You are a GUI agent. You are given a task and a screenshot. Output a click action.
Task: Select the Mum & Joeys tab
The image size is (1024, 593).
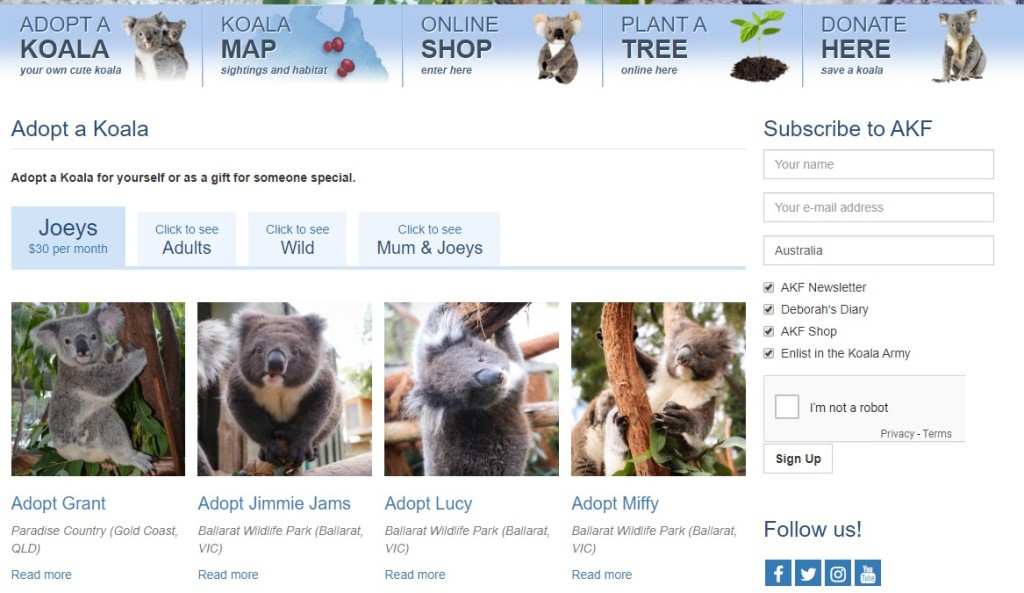click(430, 239)
